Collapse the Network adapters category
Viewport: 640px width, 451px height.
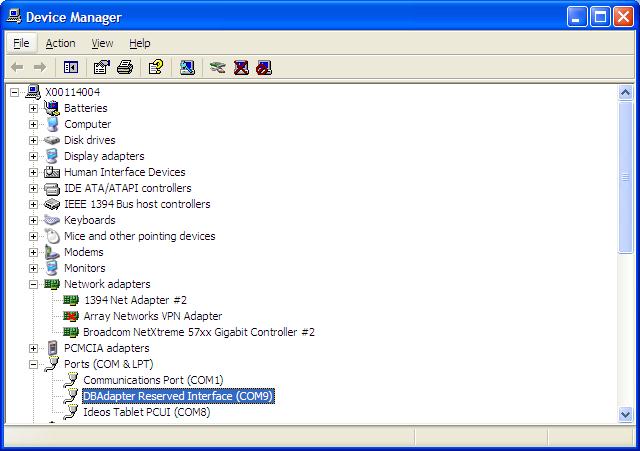pyautogui.click(x=33, y=284)
